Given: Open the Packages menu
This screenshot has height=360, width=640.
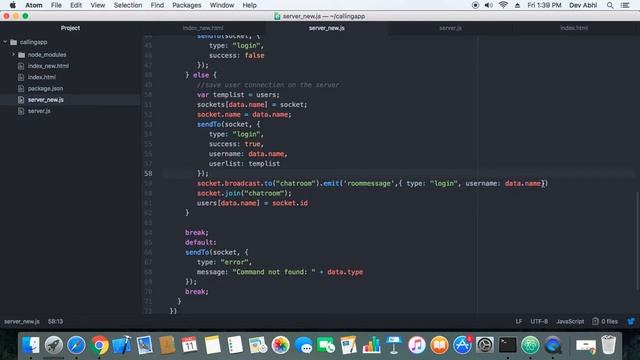Looking at the screenshot, I should coord(187,5).
